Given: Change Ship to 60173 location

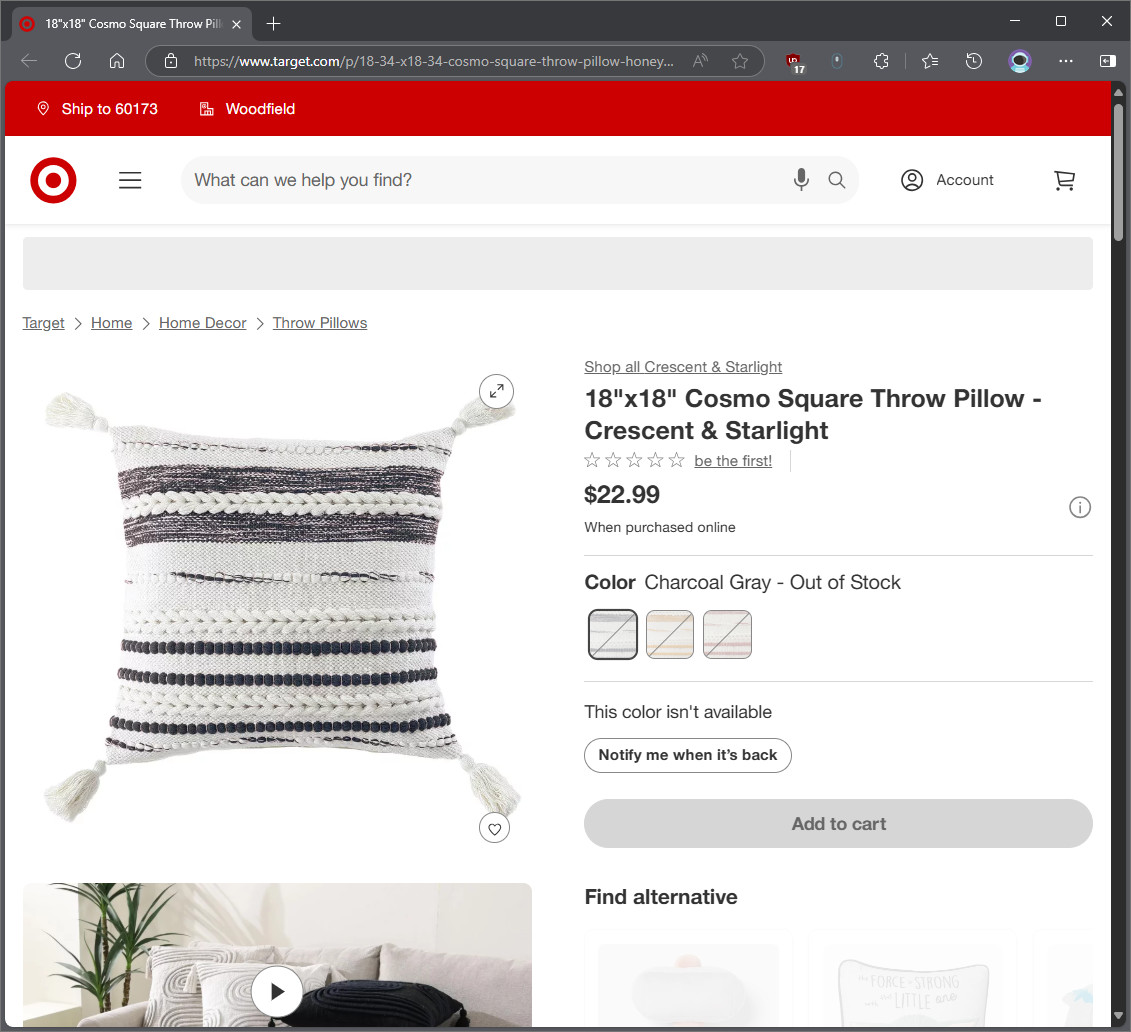Looking at the screenshot, I should (97, 109).
